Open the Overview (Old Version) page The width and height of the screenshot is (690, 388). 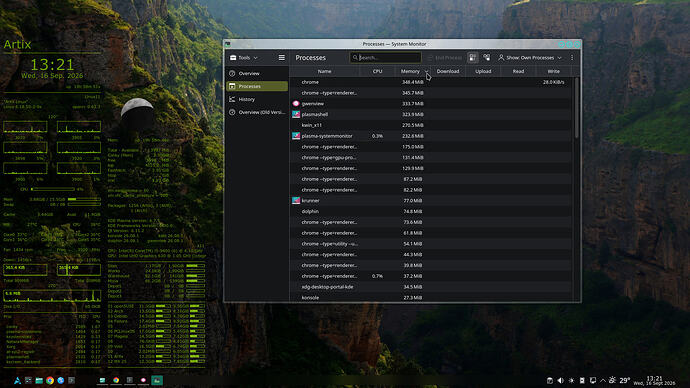(x=257, y=112)
